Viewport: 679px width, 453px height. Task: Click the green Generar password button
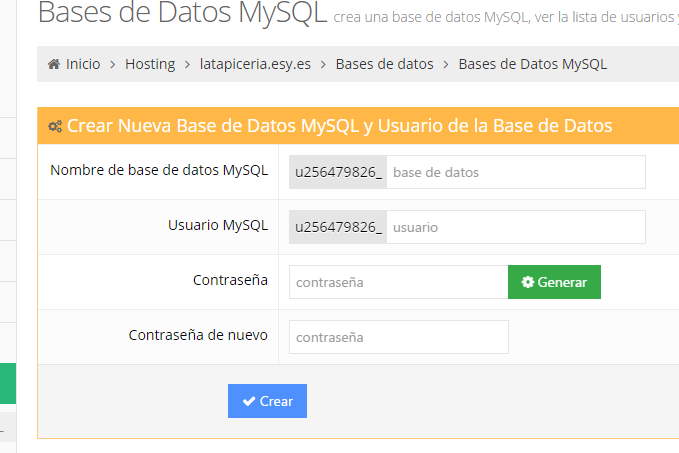coord(554,282)
